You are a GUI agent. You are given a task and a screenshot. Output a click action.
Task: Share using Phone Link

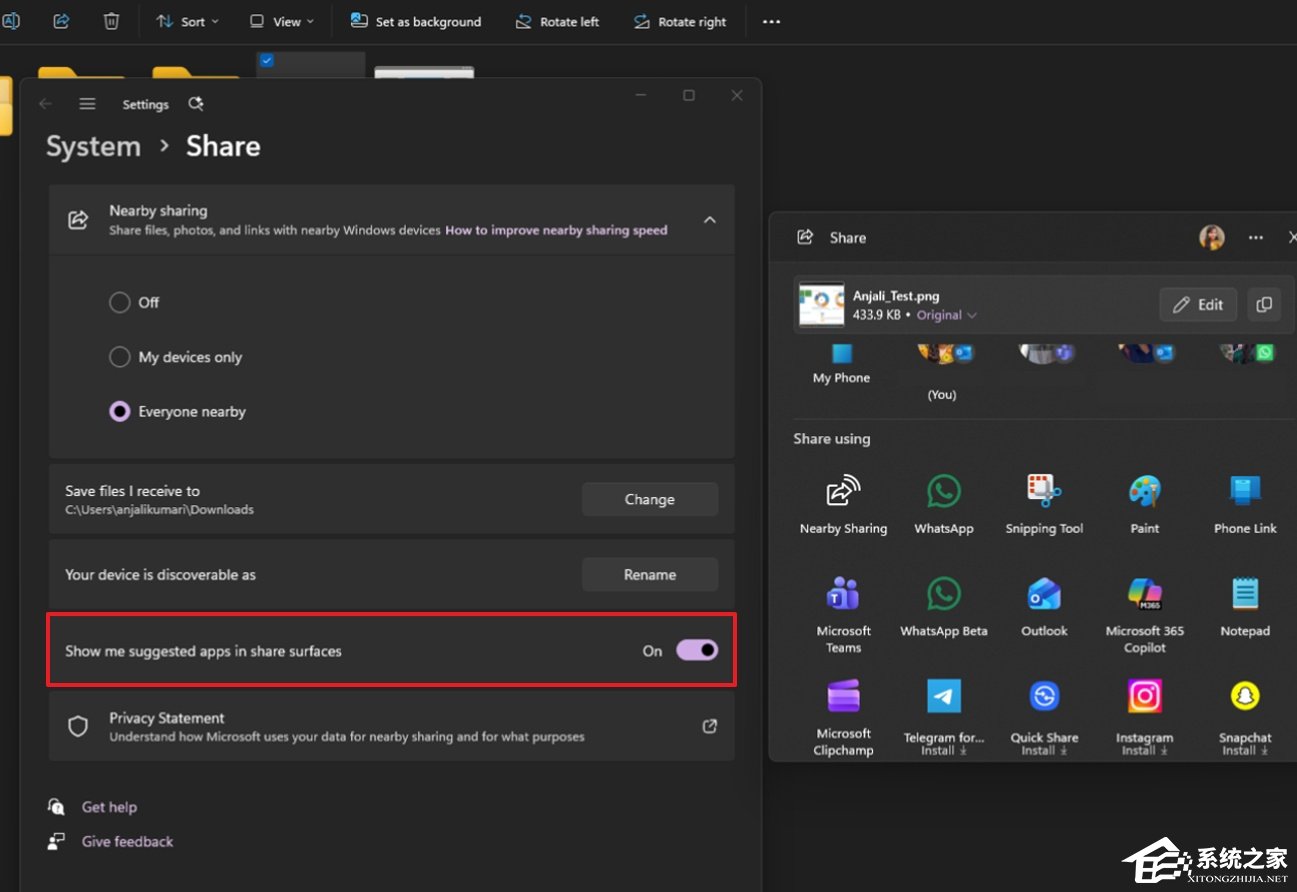tap(1245, 505)
